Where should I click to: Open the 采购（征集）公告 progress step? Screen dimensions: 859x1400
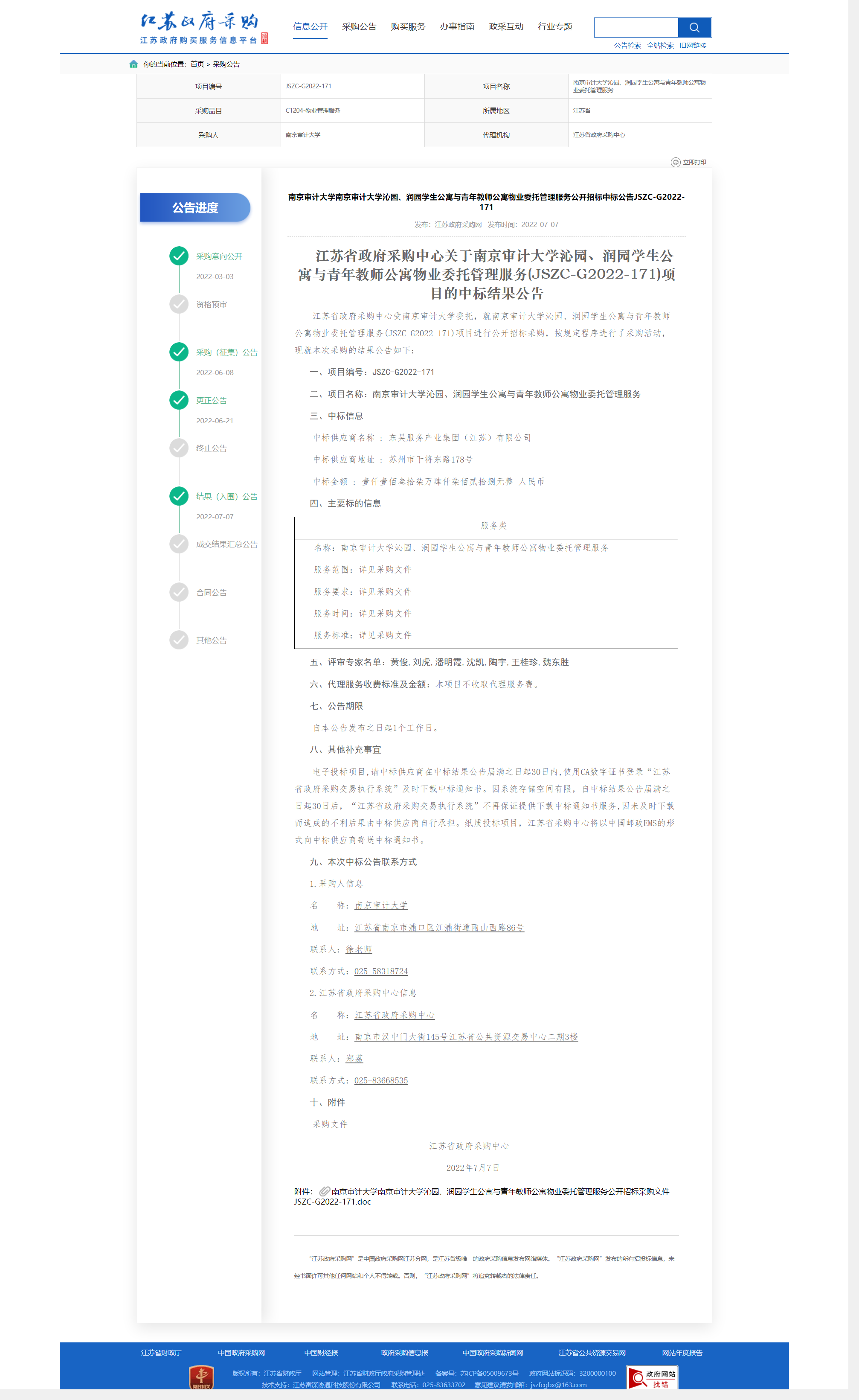coord(226,352)
